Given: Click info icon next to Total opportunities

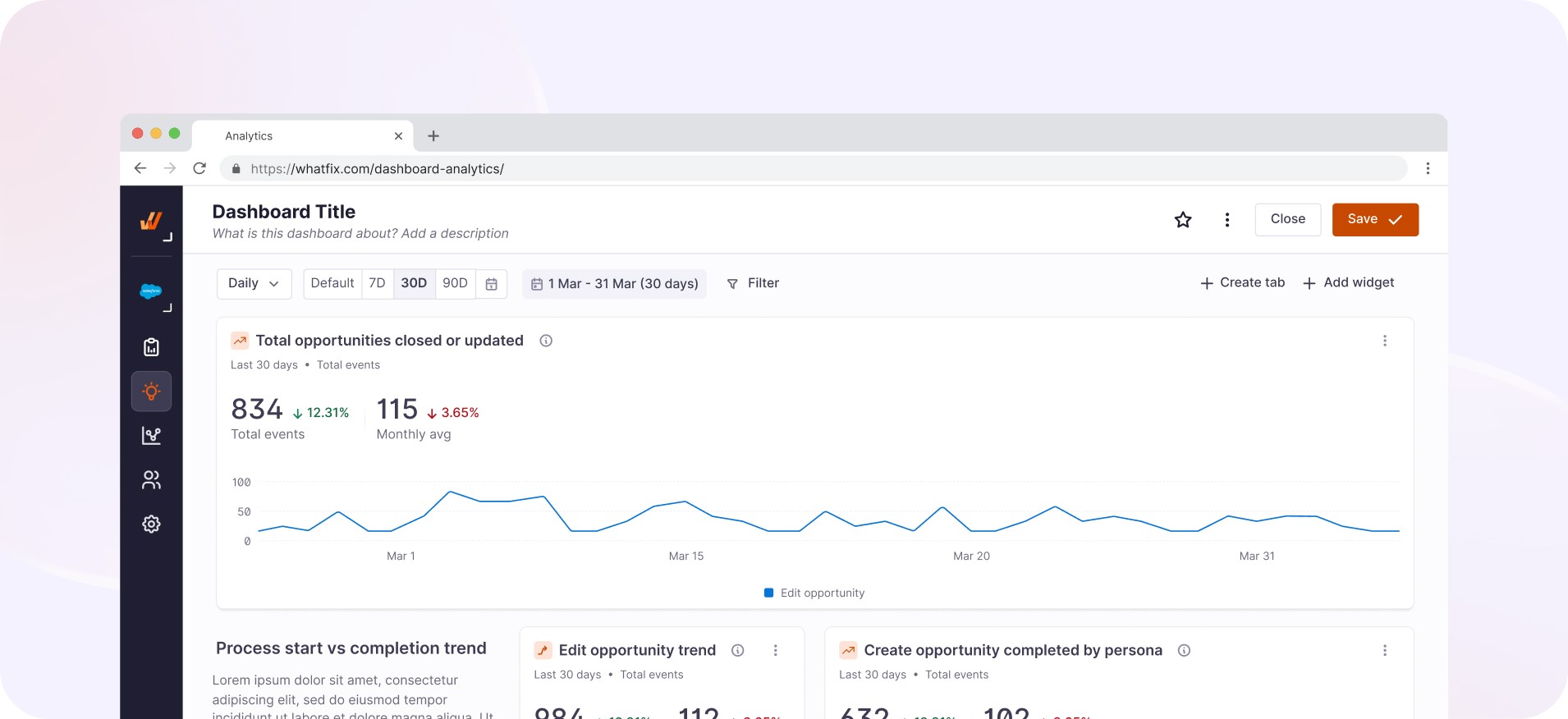Looking at the screenshot, I should 546,341.
